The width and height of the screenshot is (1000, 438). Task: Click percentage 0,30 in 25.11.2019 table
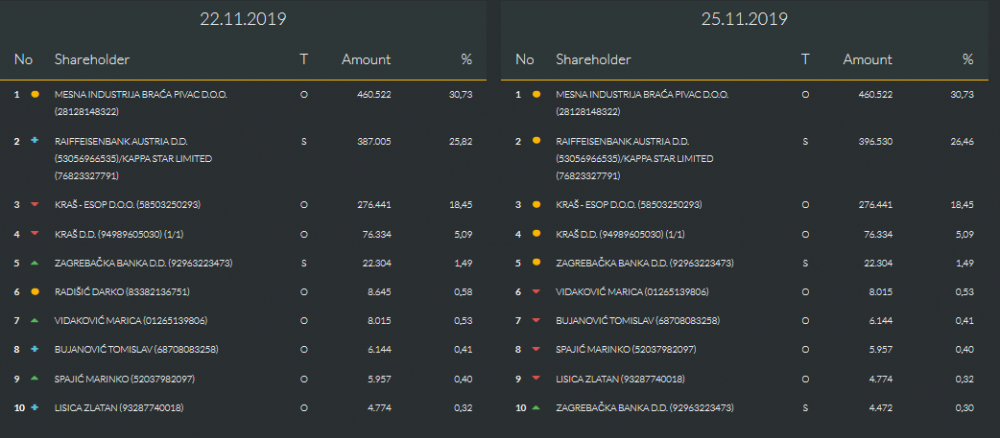[x=965, y=407]
